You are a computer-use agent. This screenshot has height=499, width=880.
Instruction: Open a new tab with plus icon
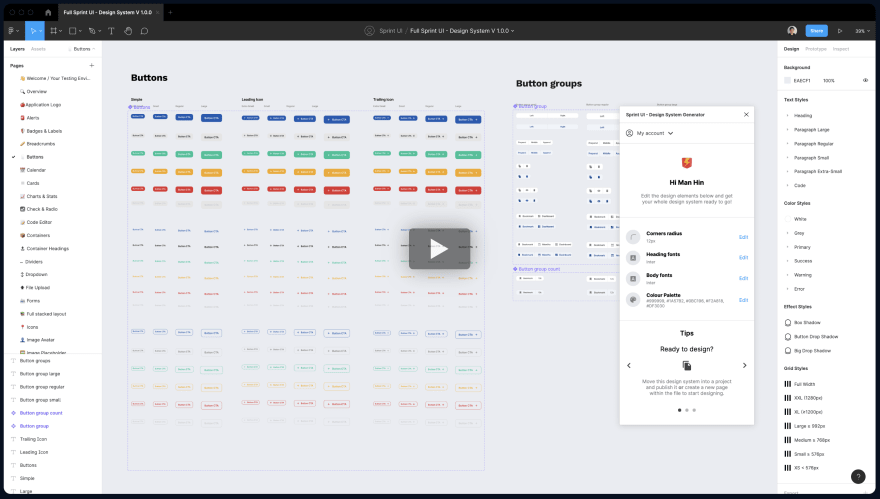tap(171, 12)
